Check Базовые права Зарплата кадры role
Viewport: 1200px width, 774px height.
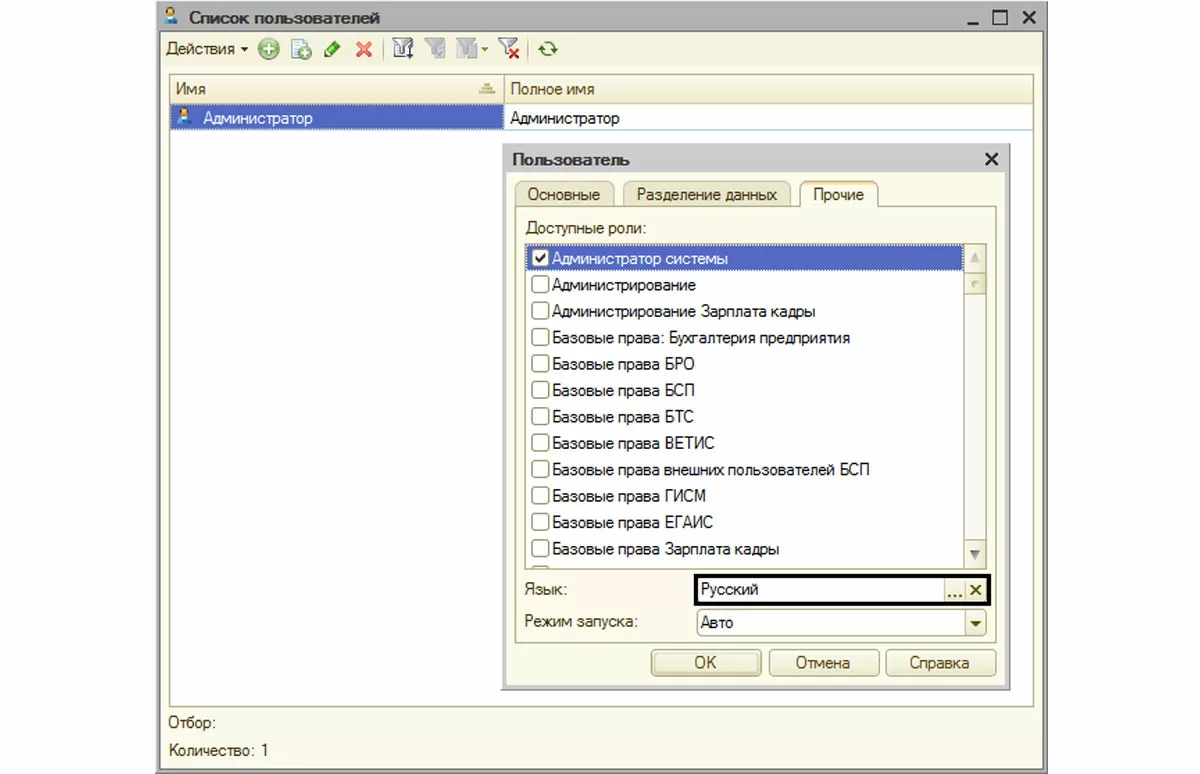(x=540, y=549)
